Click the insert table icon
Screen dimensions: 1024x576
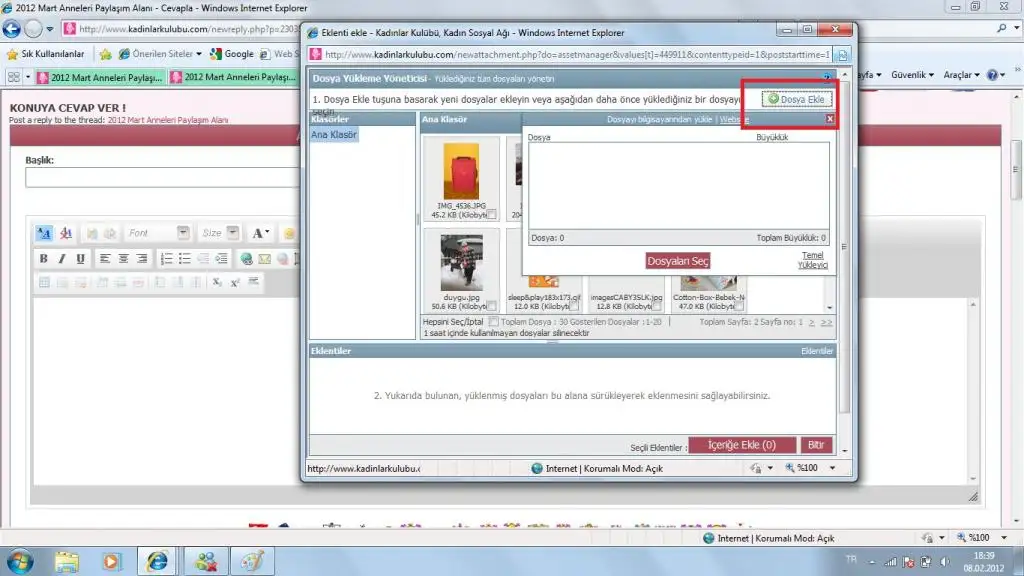44,282
